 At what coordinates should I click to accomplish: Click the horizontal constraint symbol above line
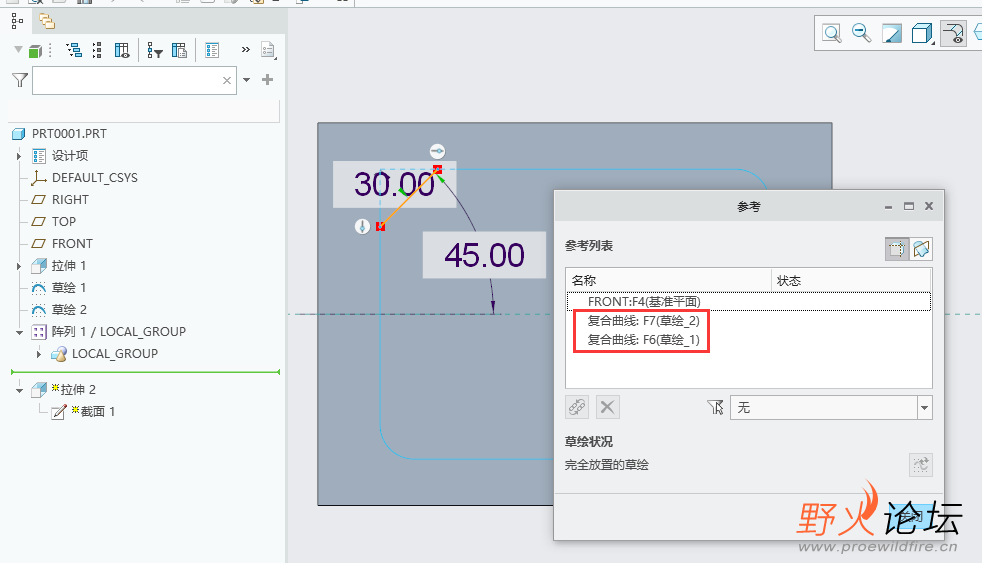(x=437, y=151)
